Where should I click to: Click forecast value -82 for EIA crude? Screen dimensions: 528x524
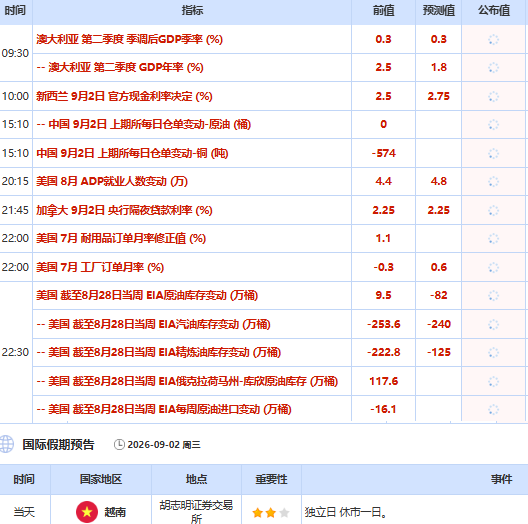coord(439,296)
